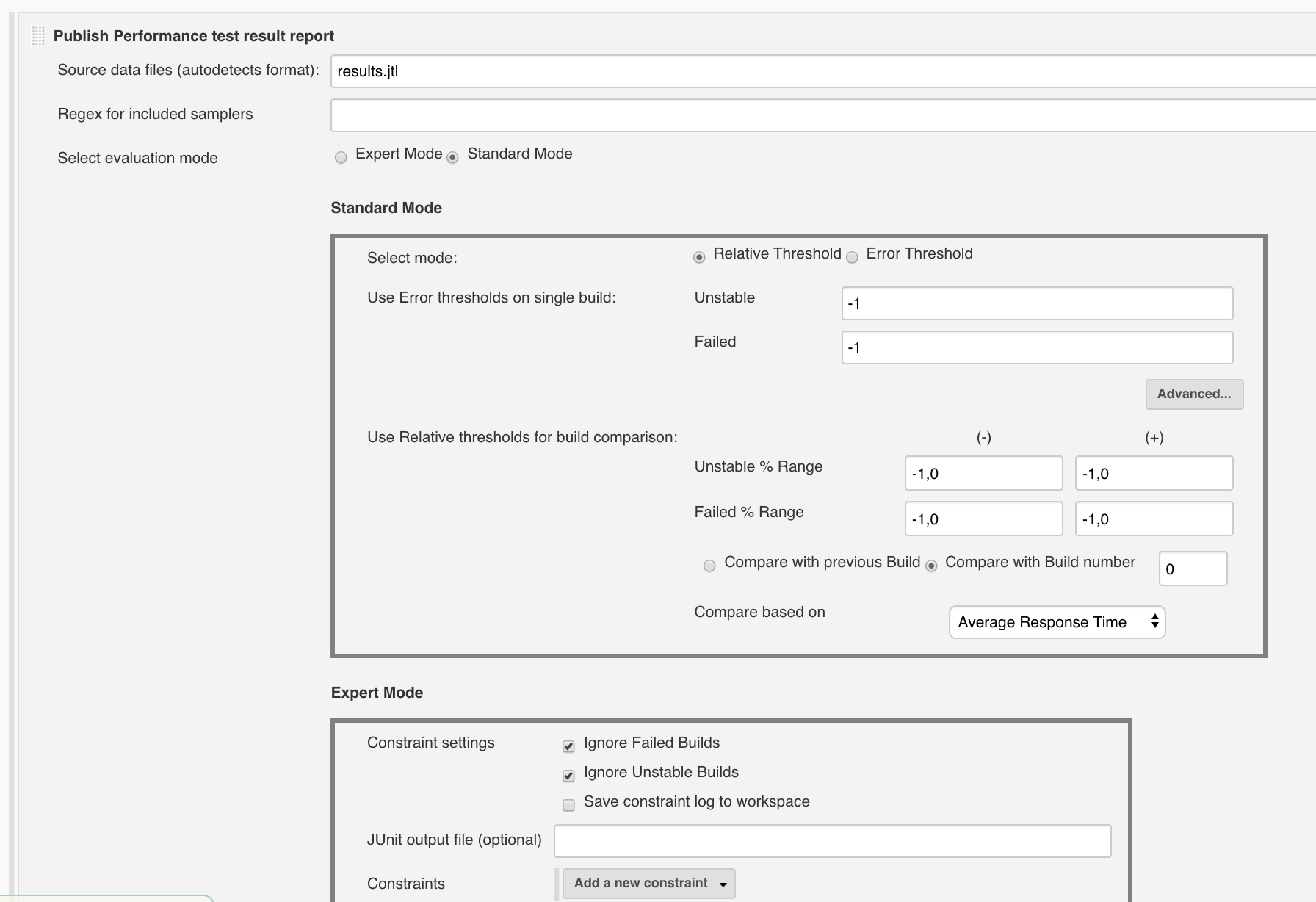The height and width of the screenshot is (902, 1316).
Task: Click the Expert Mode section heading
Action: coord(377,693)
